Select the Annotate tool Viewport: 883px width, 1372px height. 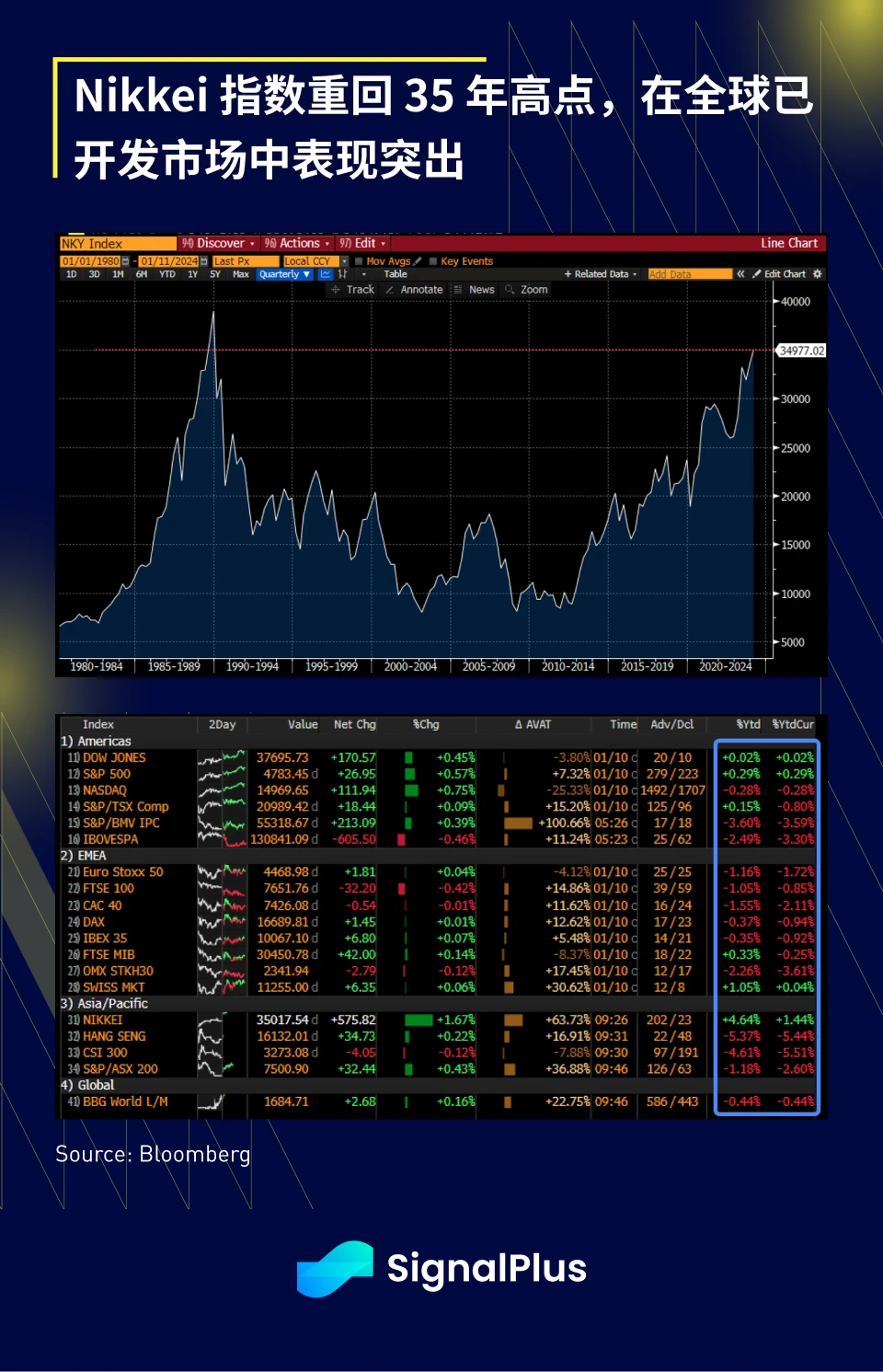[x=414, y=290]
